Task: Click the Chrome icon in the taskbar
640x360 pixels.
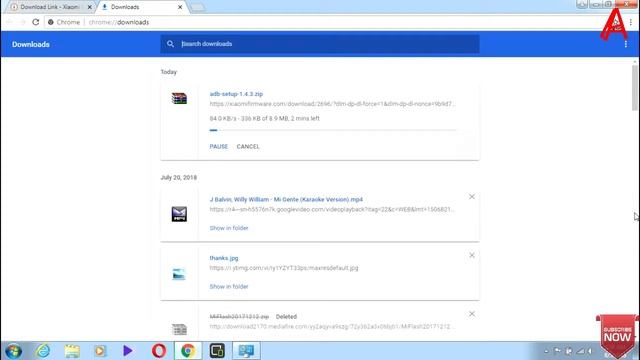Action: pyautogui.click(x=188, y=351)
